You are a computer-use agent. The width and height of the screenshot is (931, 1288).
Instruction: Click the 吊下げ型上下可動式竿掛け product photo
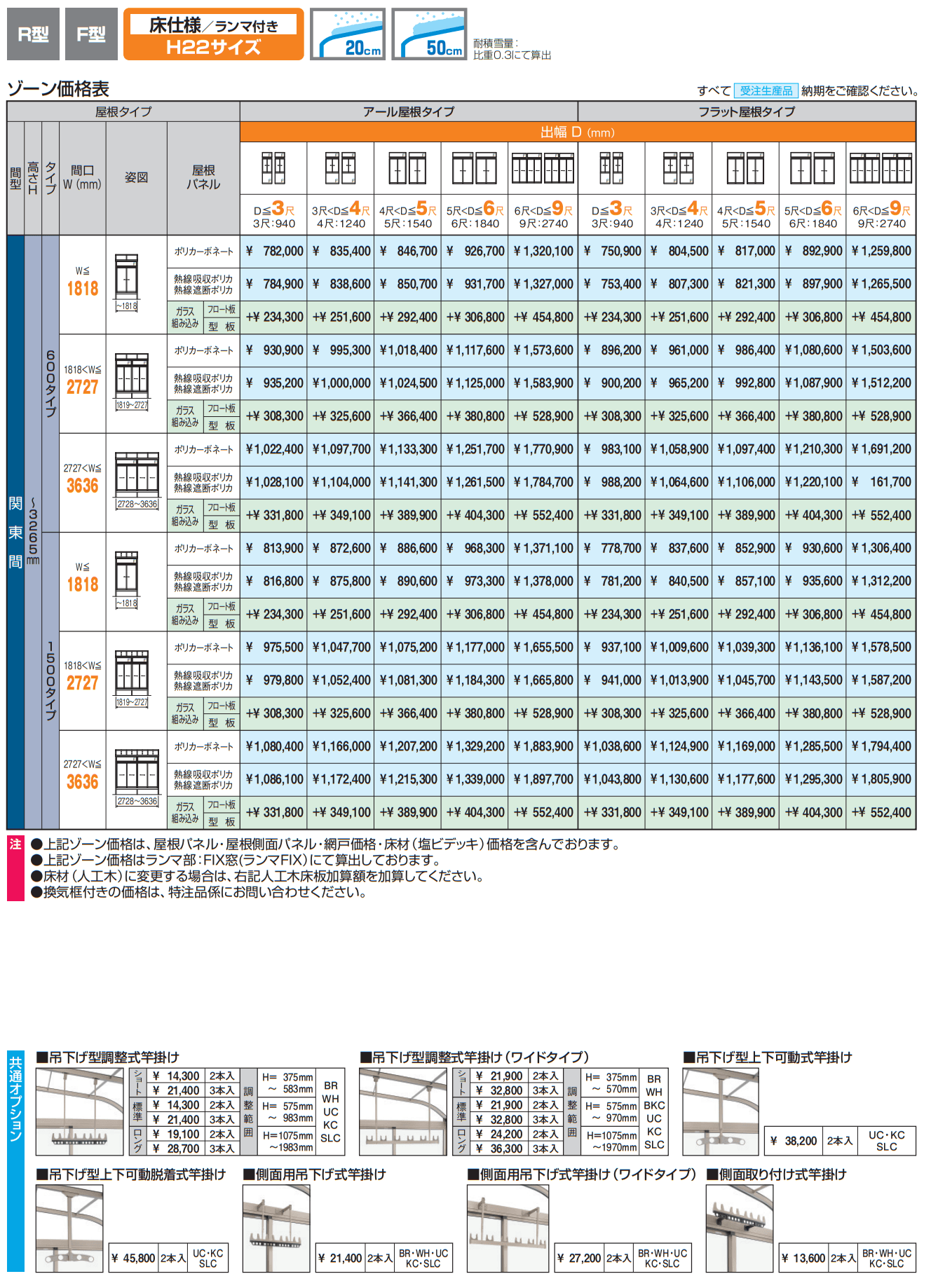click(x=721, y=1112)
